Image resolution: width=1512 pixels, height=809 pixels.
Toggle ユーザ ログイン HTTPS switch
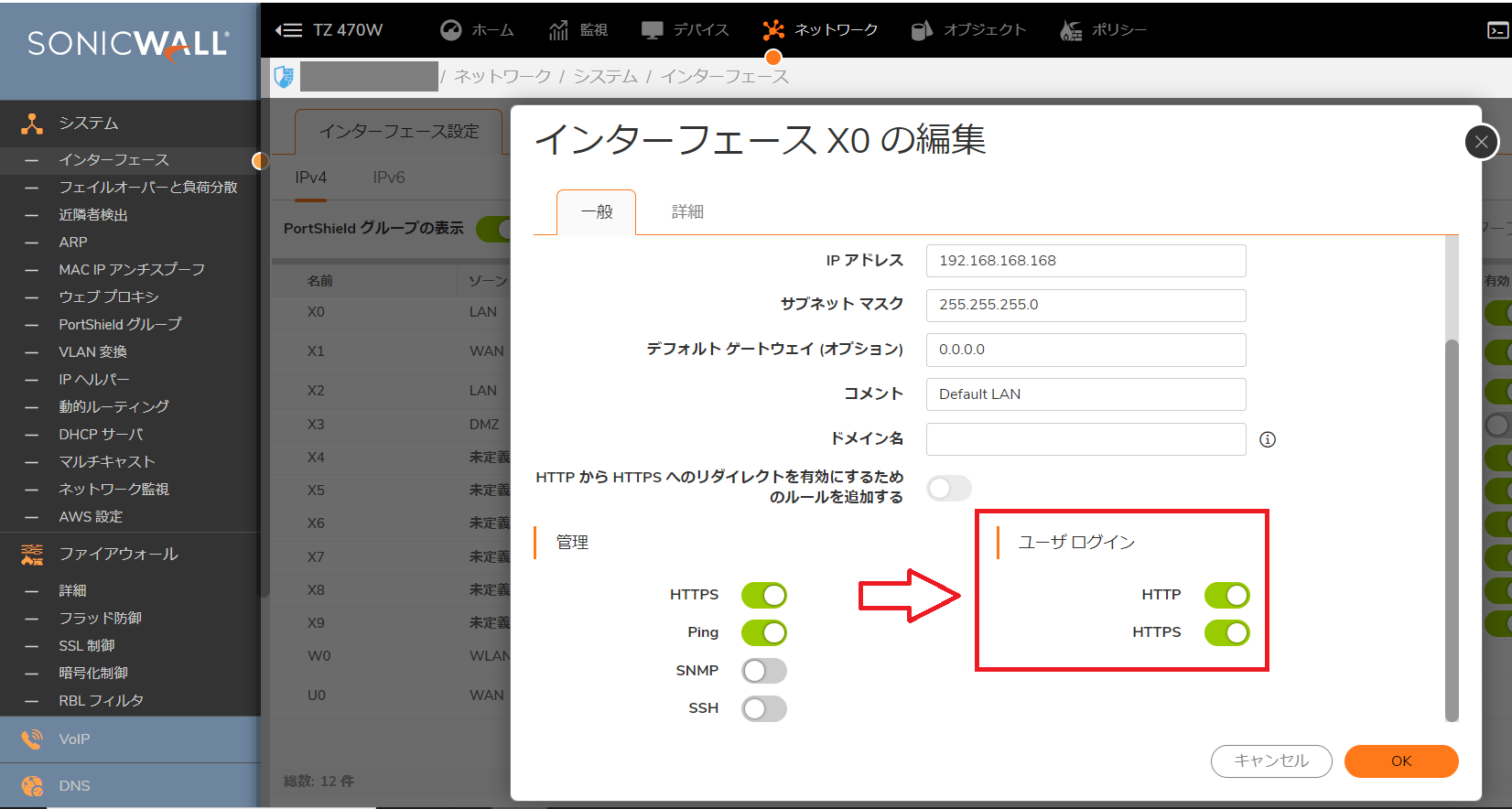(1227, 632)
